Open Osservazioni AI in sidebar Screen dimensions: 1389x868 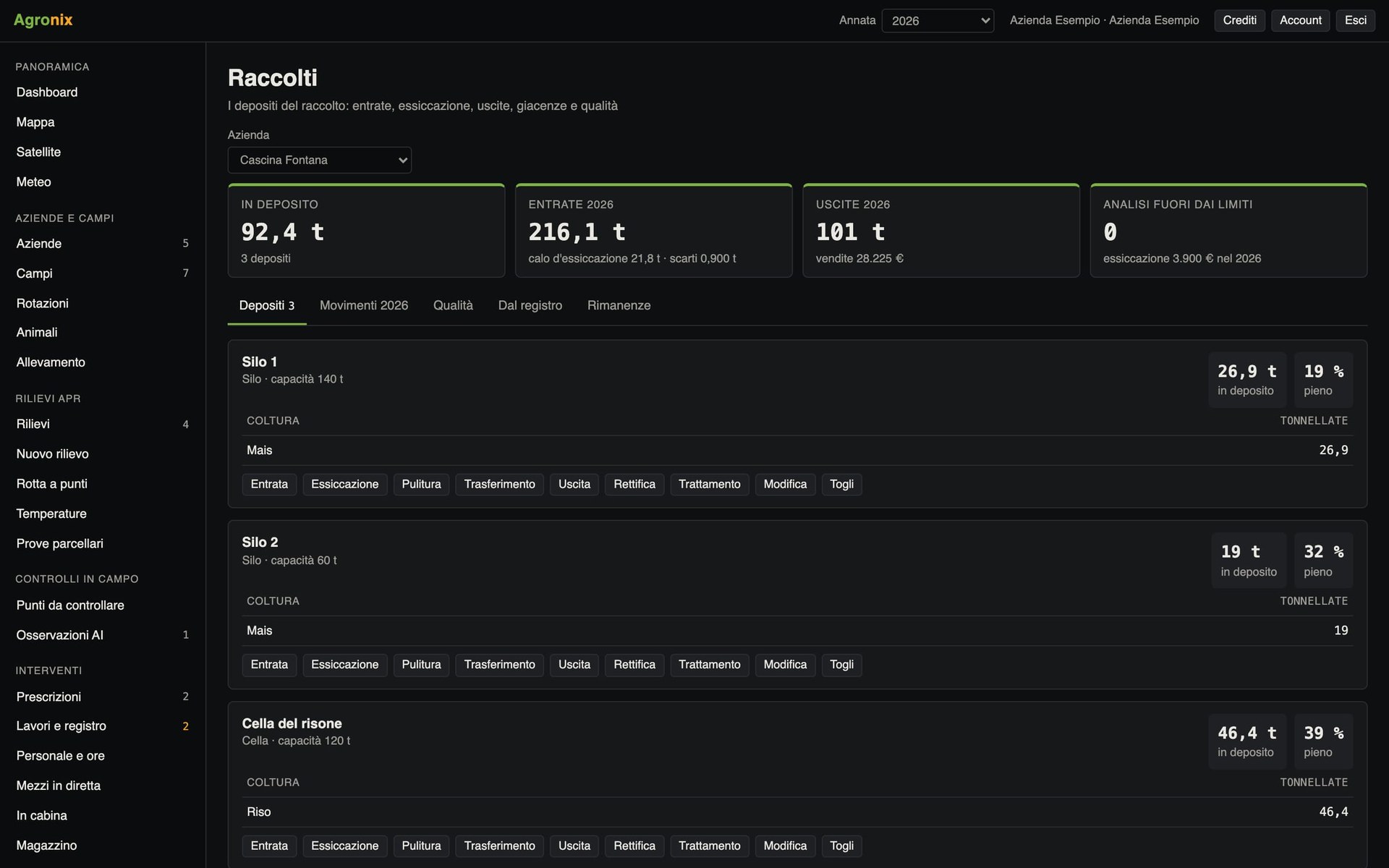click(103, 635)
